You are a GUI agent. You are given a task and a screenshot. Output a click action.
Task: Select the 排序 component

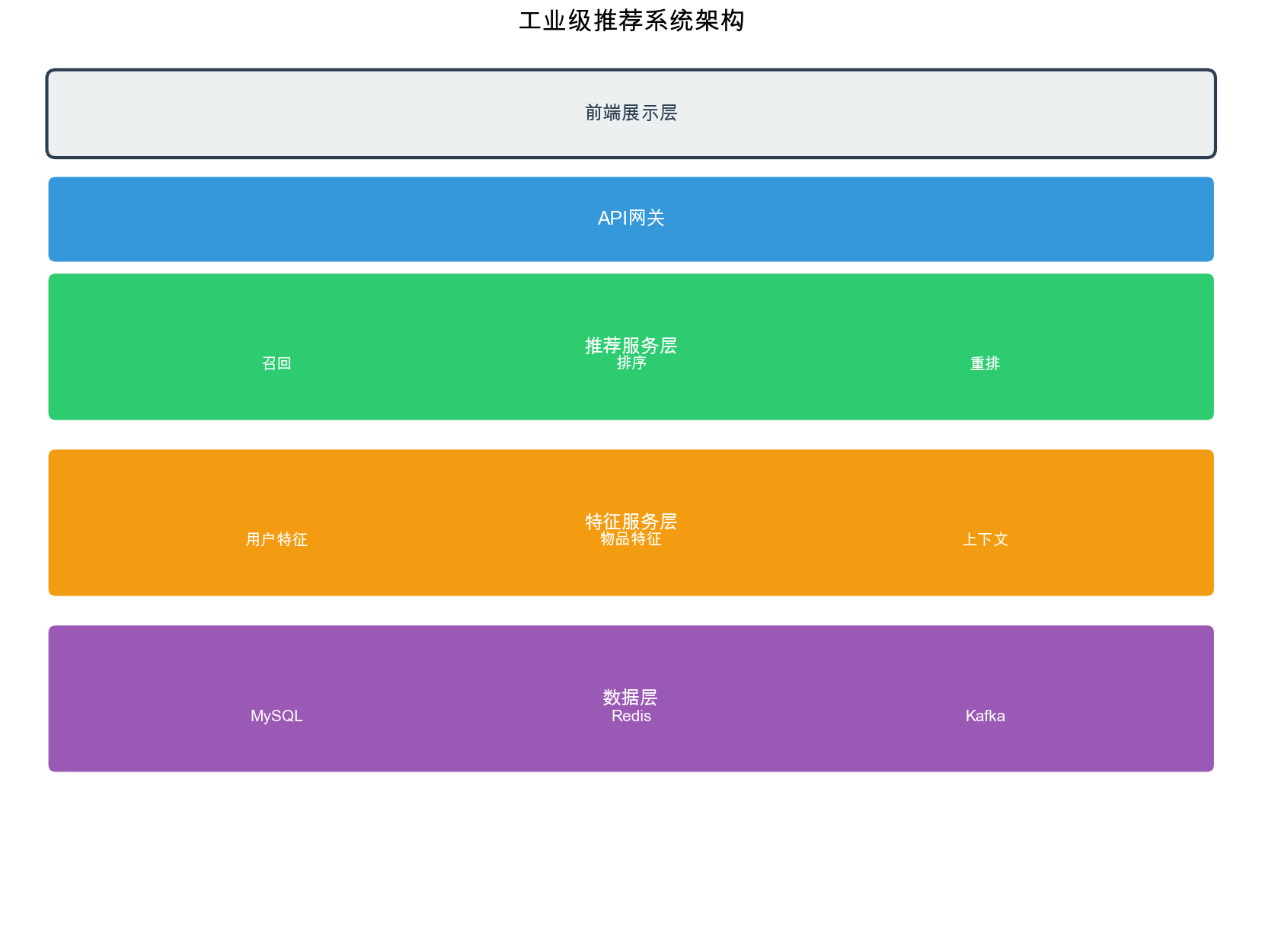tap(631, 364)
